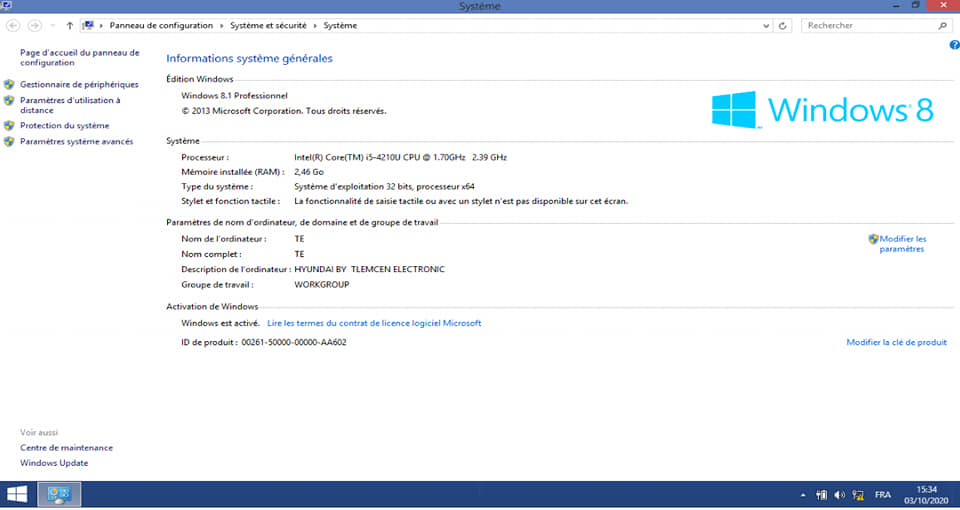Click system type text 32 bits, processeur x64

[384, 186]
